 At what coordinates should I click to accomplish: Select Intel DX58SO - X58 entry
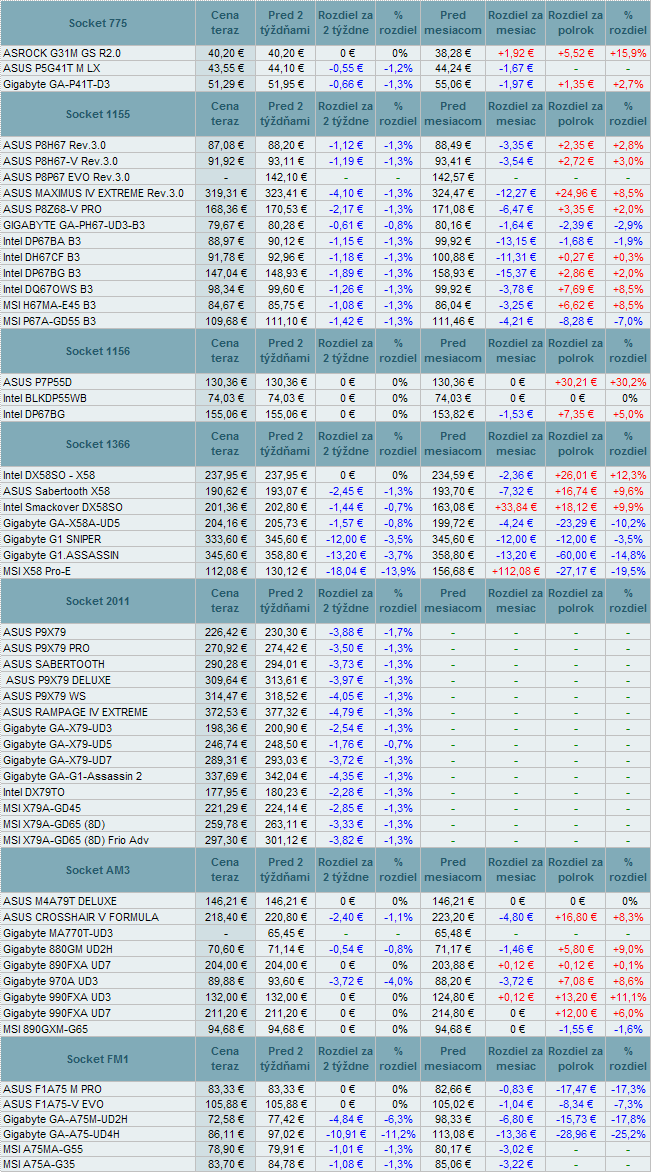click(x=49, y=474)
